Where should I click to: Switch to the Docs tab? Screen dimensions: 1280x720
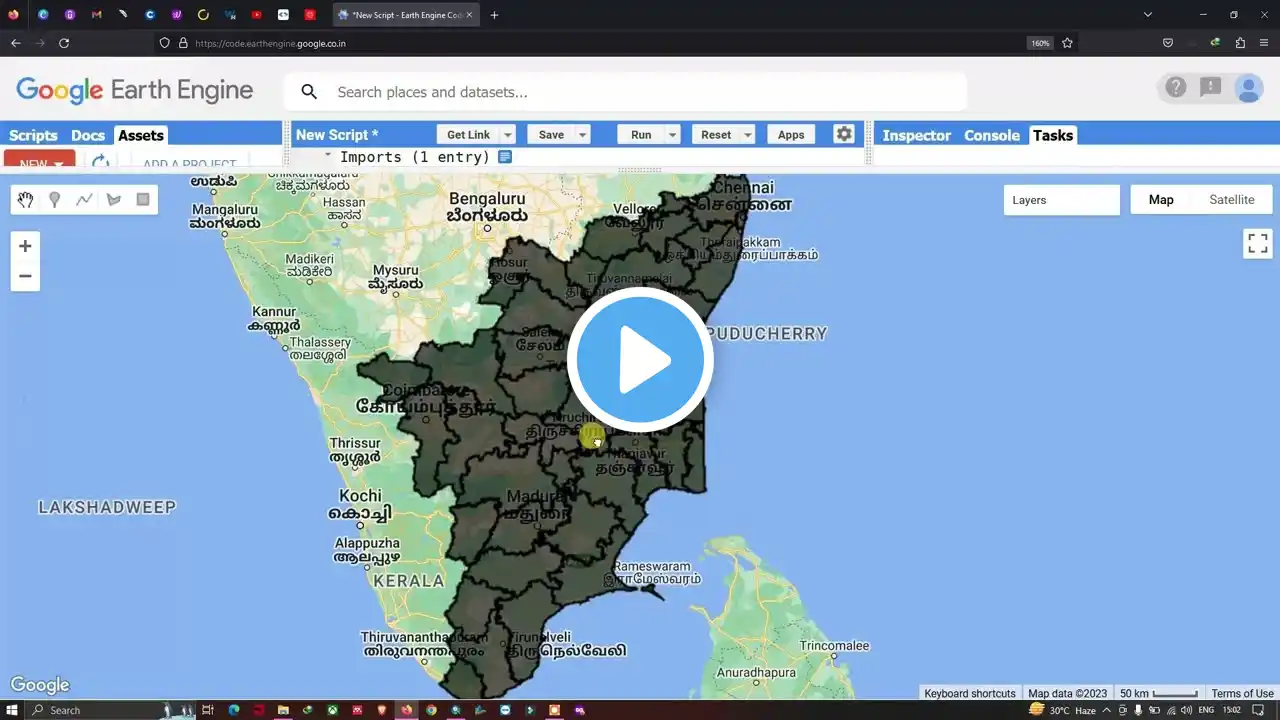(88, 135)
